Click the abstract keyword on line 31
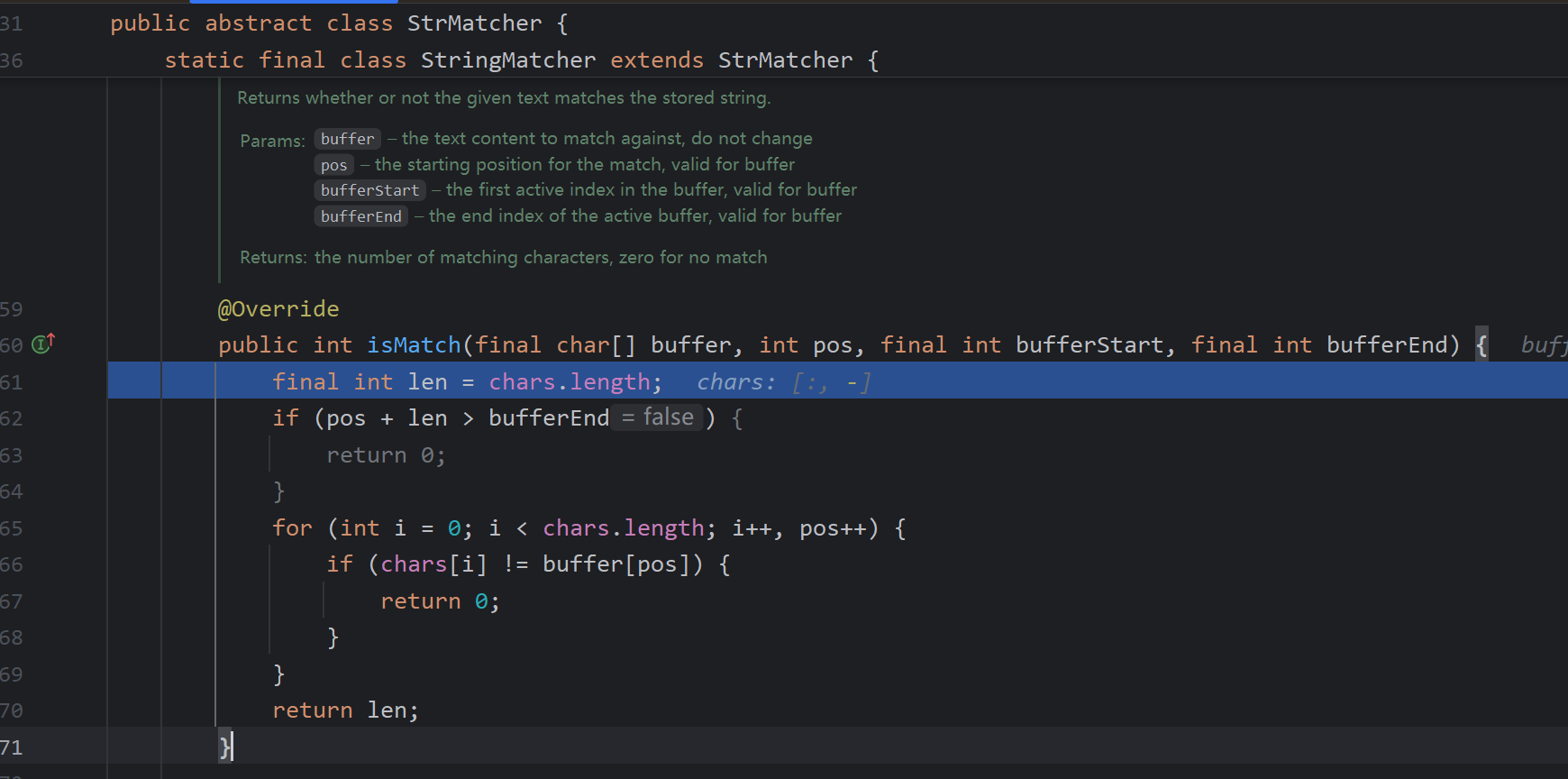The image size is (1568, 779). click(x=259, y=23)
